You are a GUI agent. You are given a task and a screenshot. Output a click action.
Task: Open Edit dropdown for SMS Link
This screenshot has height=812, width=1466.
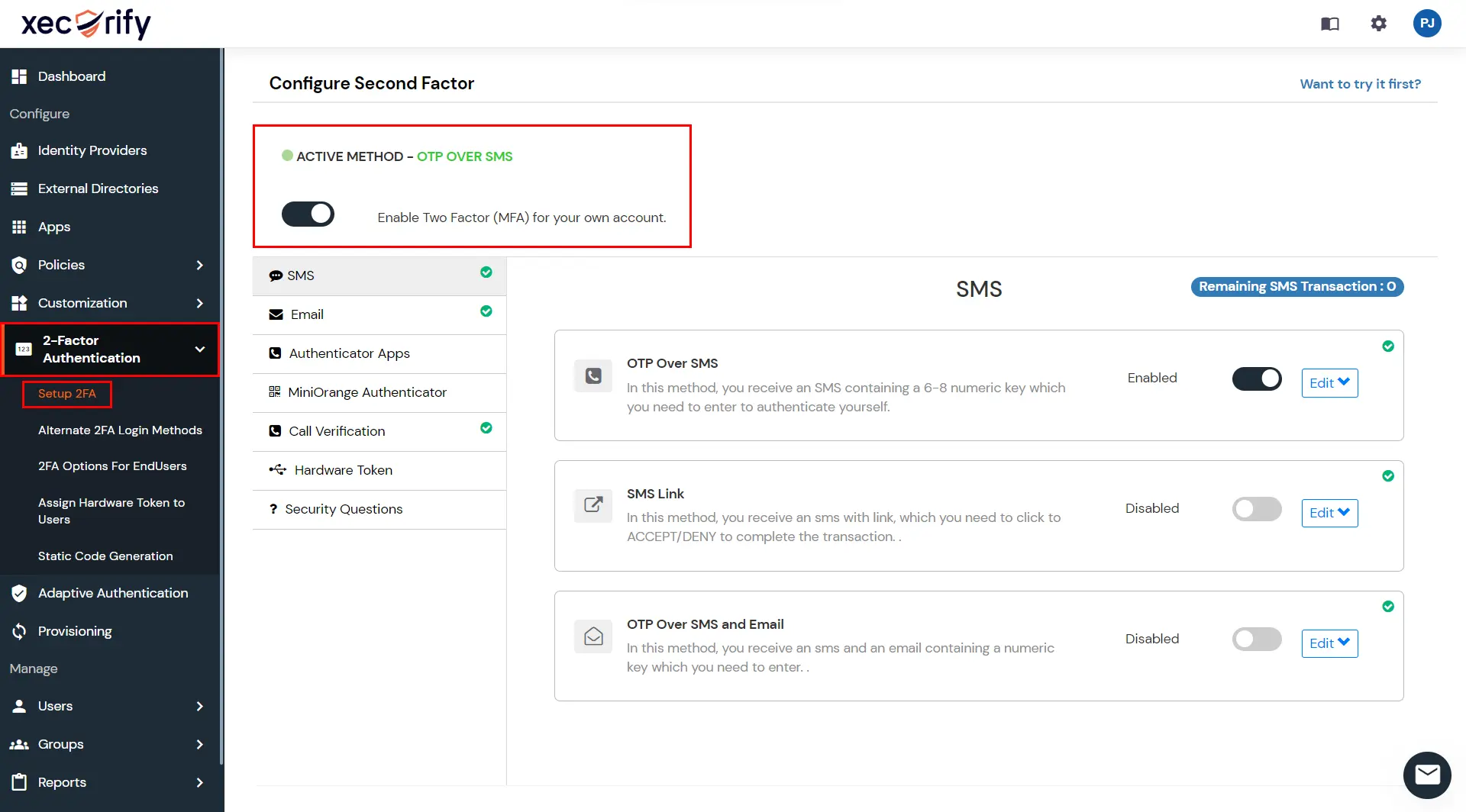pyautogui.click(x=1329, y=513)
